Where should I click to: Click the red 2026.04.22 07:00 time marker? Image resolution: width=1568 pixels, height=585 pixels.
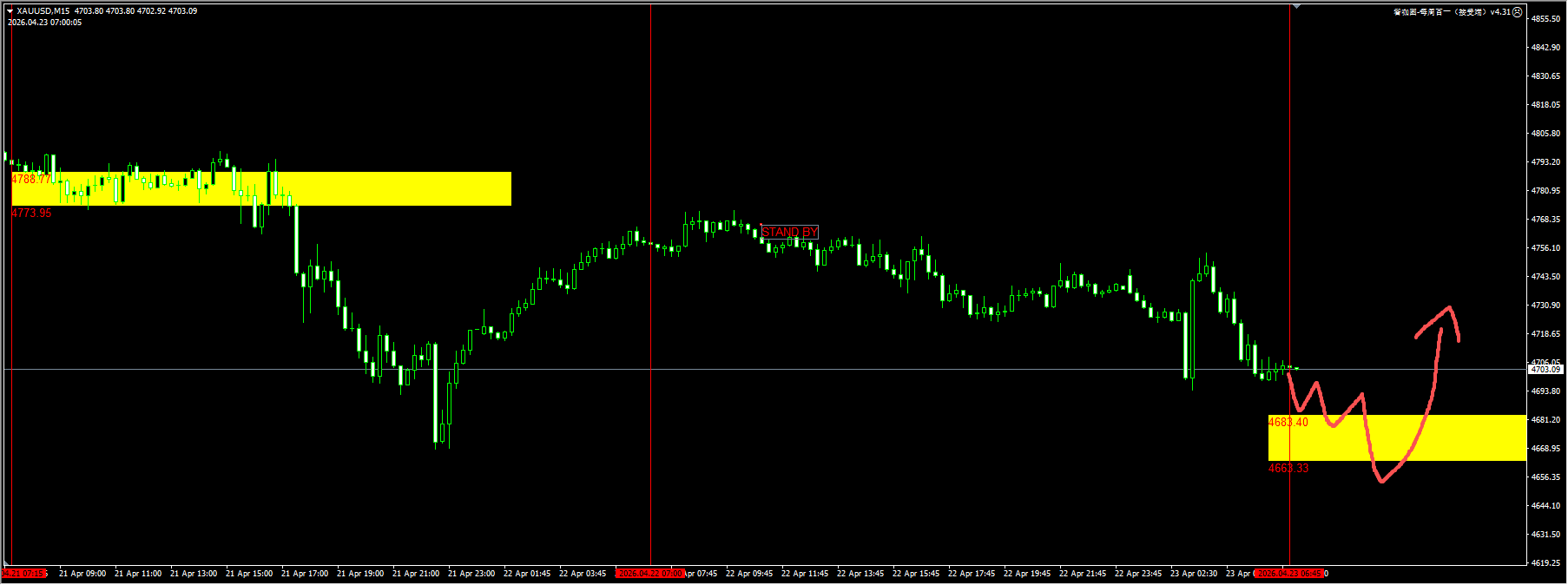pyautogui.click(x=650, y=574)
